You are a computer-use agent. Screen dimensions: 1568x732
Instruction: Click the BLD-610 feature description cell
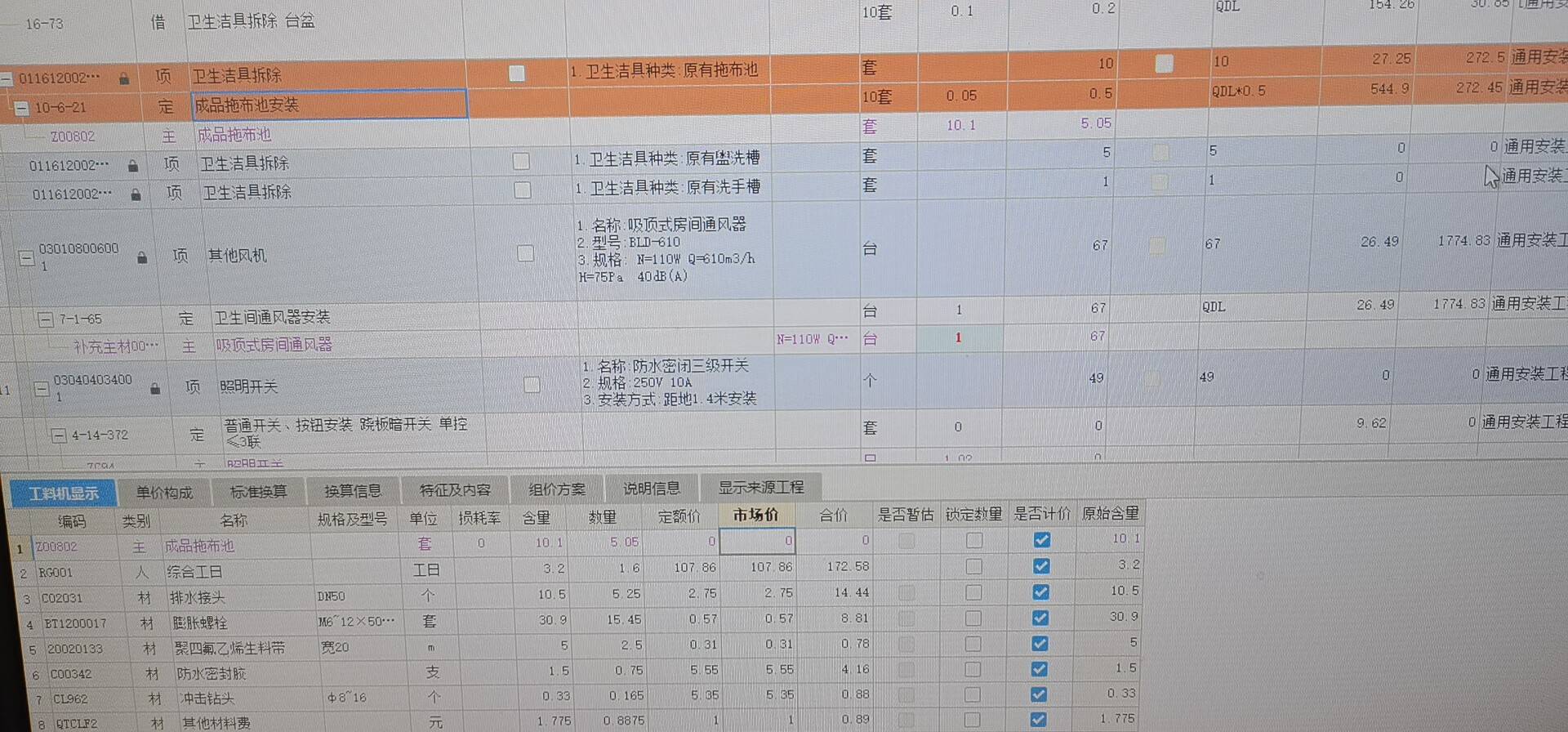click(x=674, y=250)
